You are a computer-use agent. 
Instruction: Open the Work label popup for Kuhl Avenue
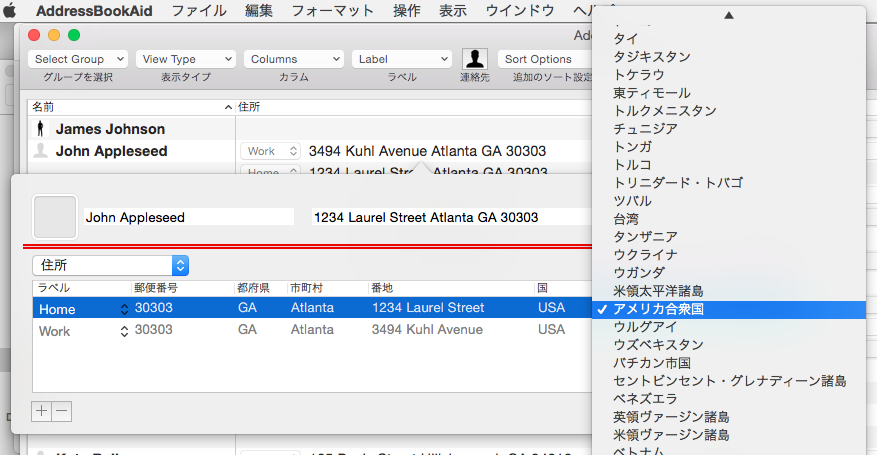tap(271, 151)
